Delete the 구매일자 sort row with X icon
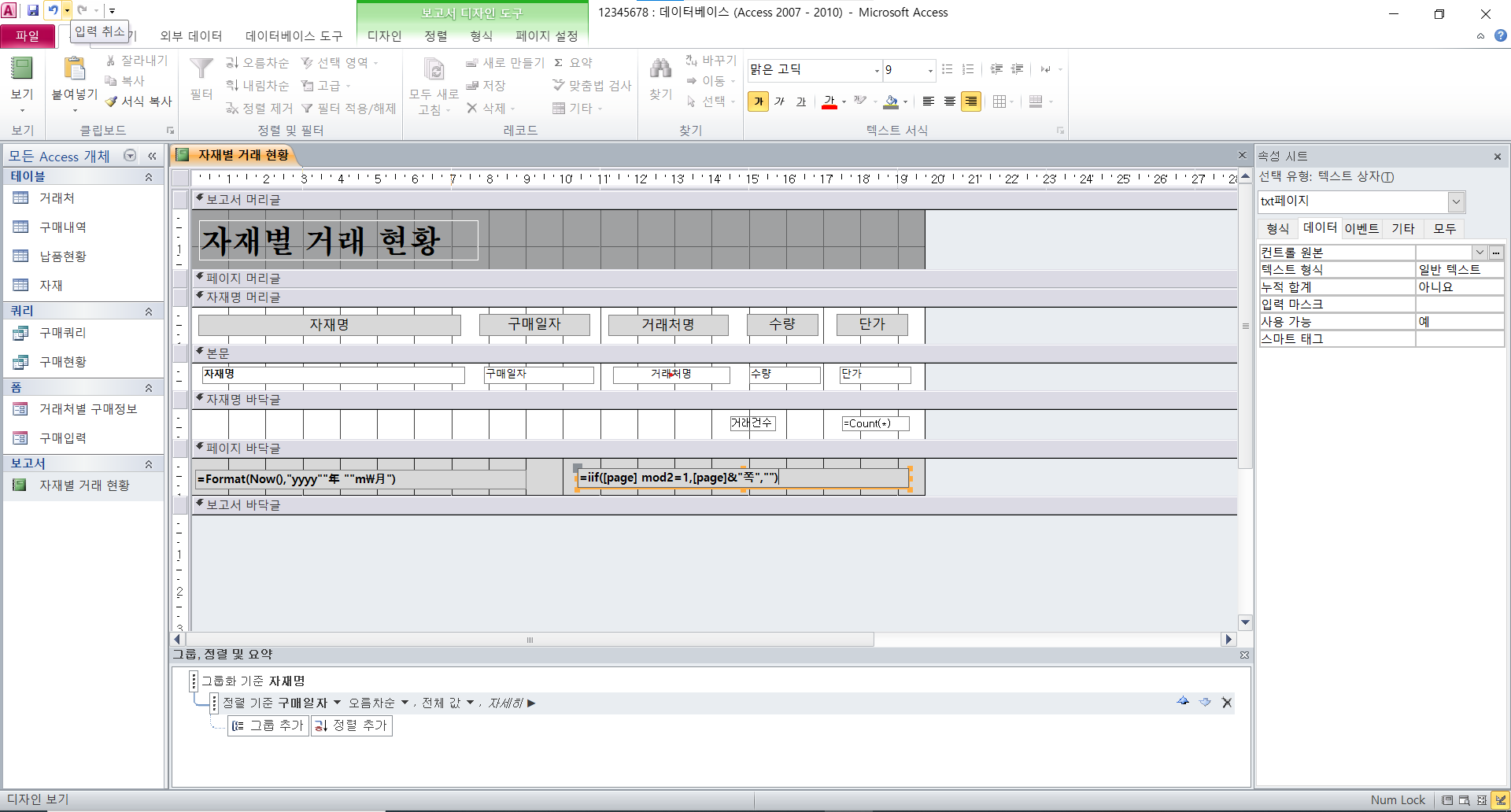The height and width of the screenshot is (812, 1511). coord(1226,703)
